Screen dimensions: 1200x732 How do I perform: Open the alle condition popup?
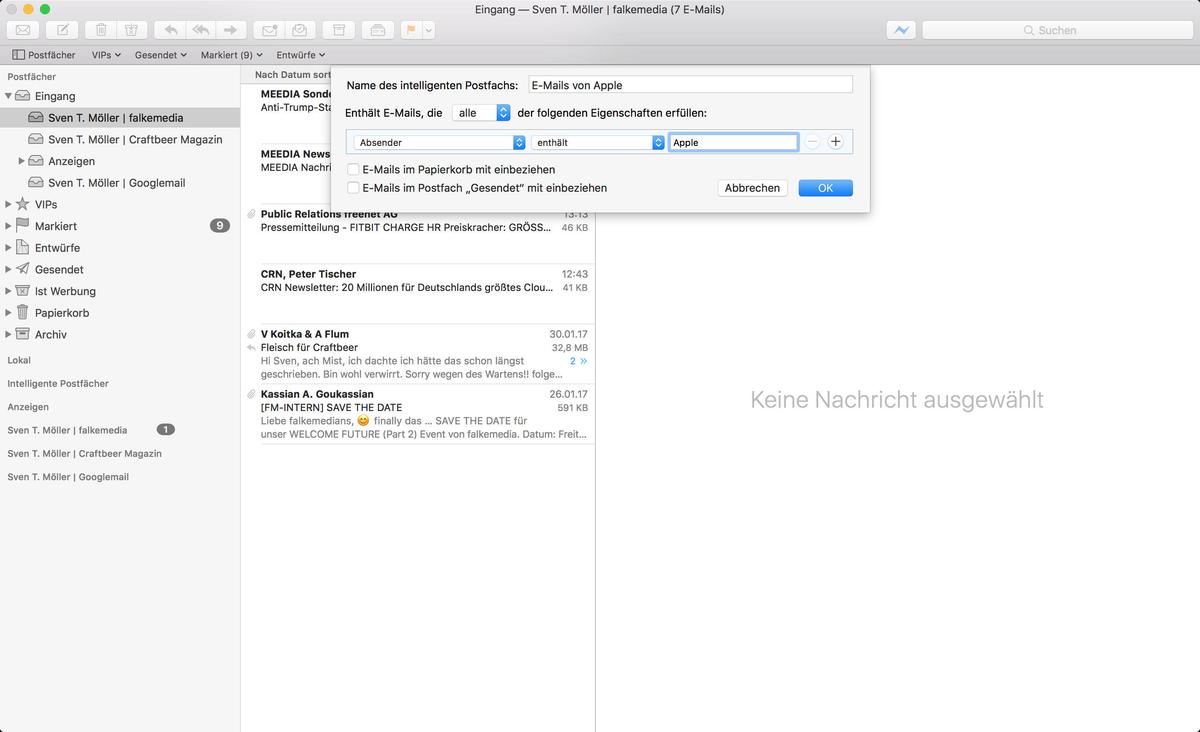481,113
